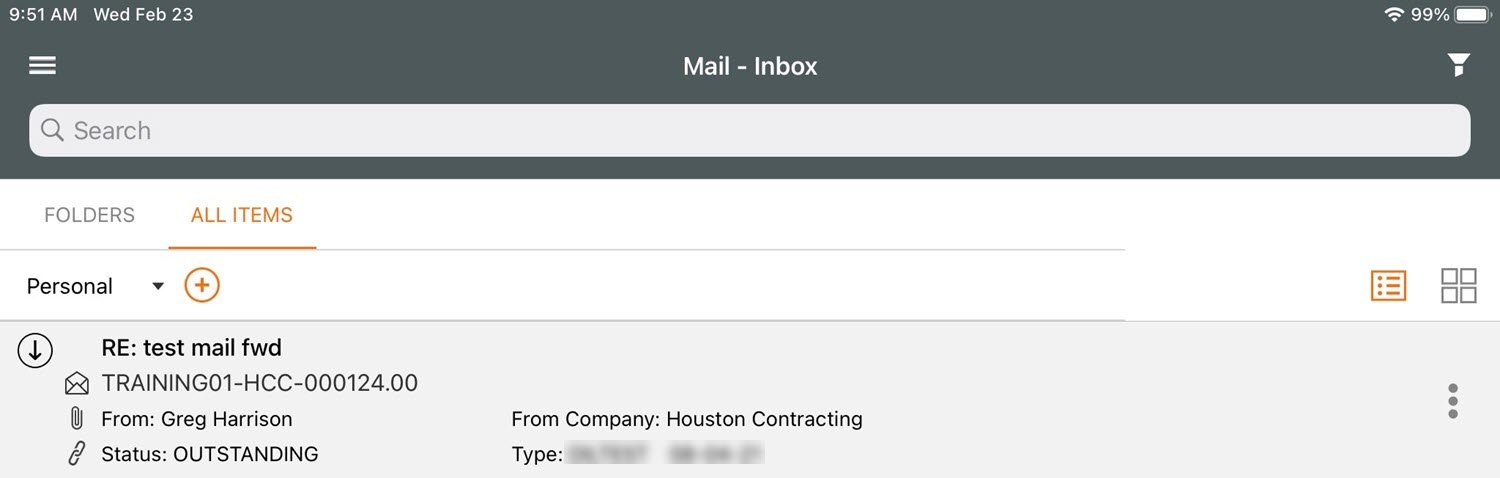Tap the download arrow circle icon
The height and width of the screenshot is (478, 1500).
(x=35, y=350)
